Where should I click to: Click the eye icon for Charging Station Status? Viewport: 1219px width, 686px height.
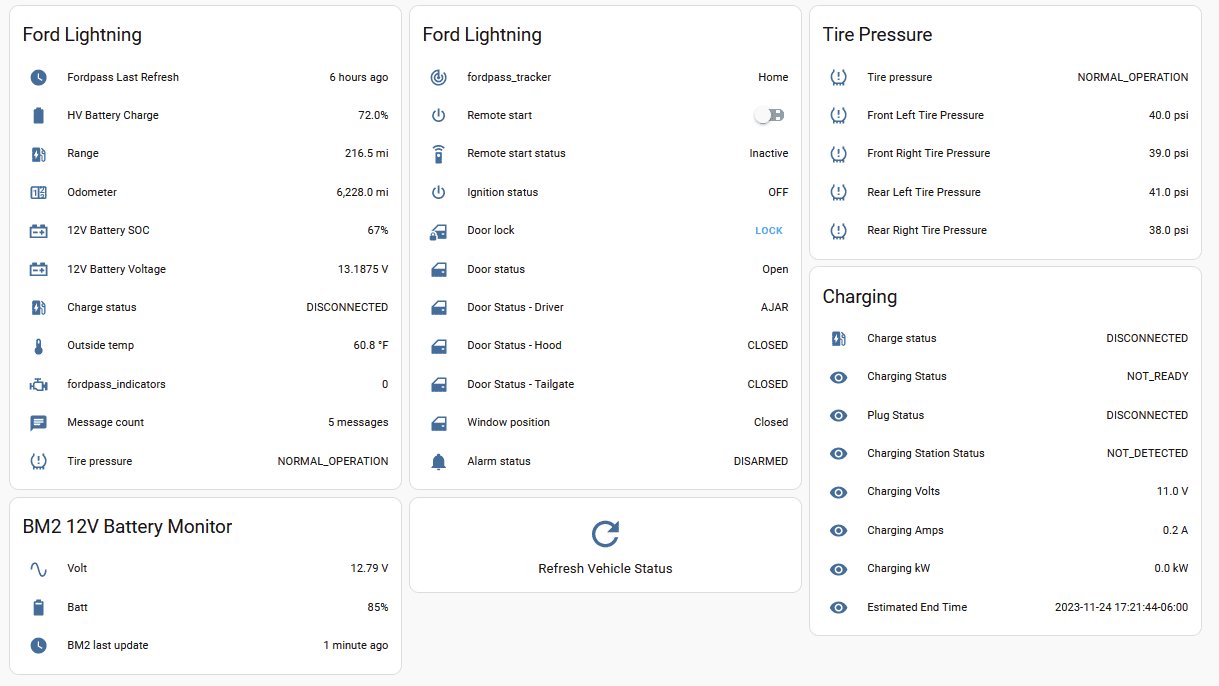click(x=838, y=454)
